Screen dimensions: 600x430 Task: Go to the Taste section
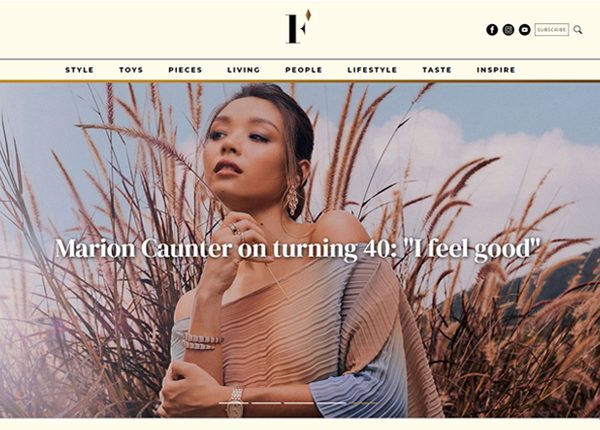click(437, 70)
